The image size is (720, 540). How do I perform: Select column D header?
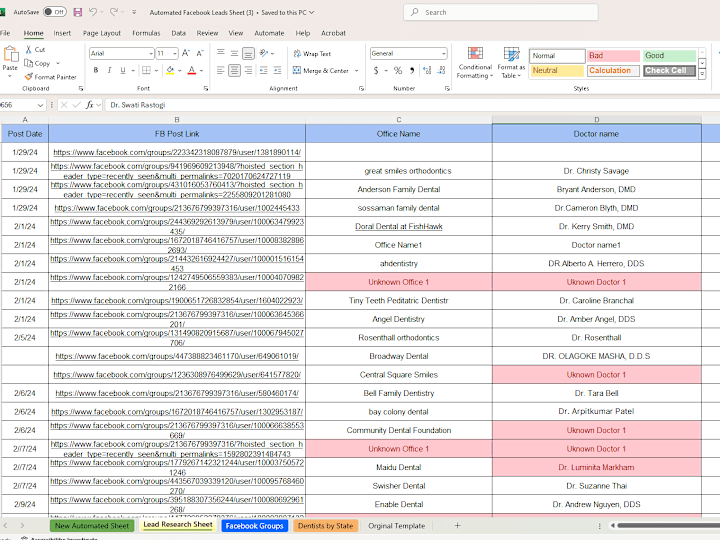tap(596, 119)
